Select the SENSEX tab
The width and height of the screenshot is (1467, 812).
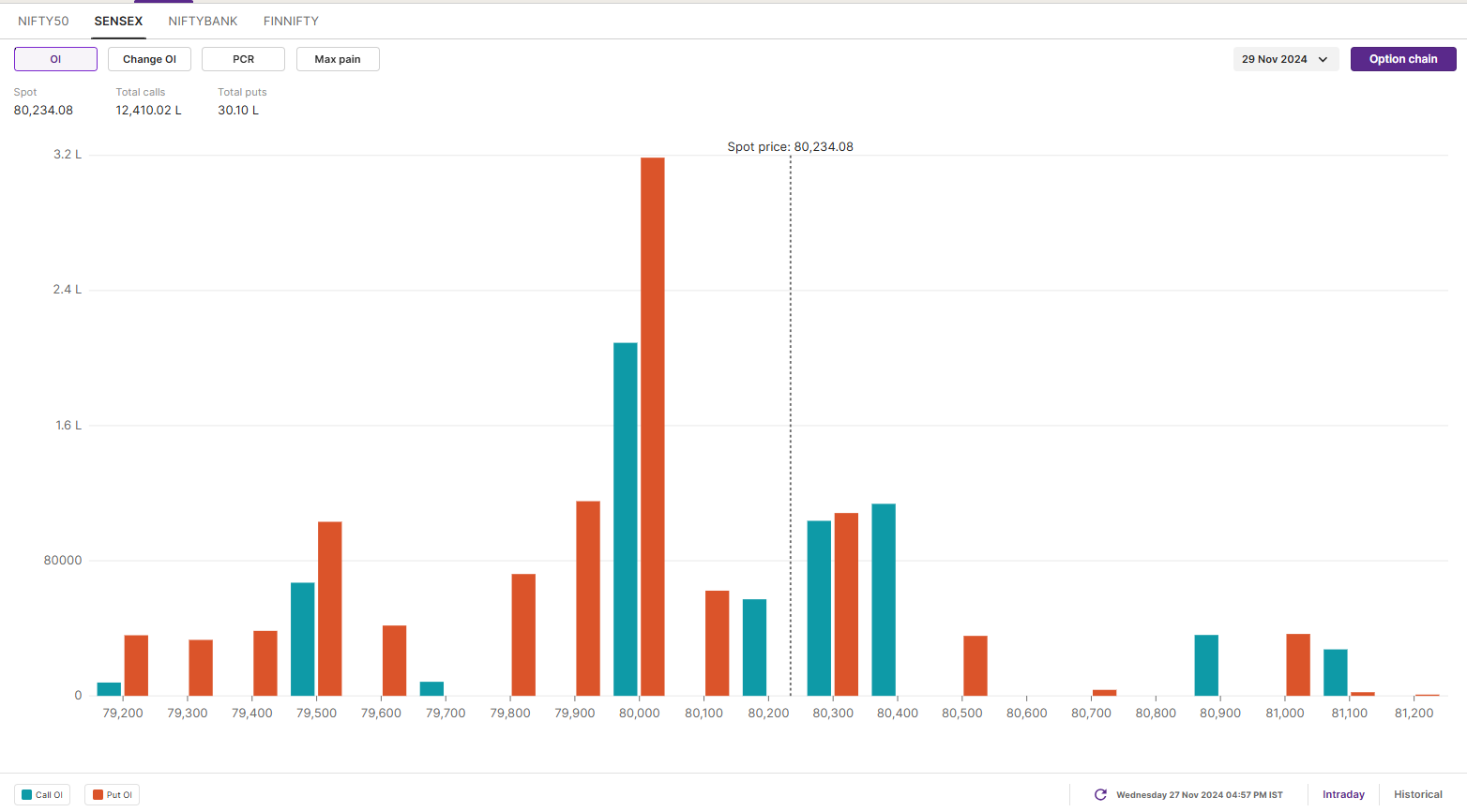pos(118,21)
